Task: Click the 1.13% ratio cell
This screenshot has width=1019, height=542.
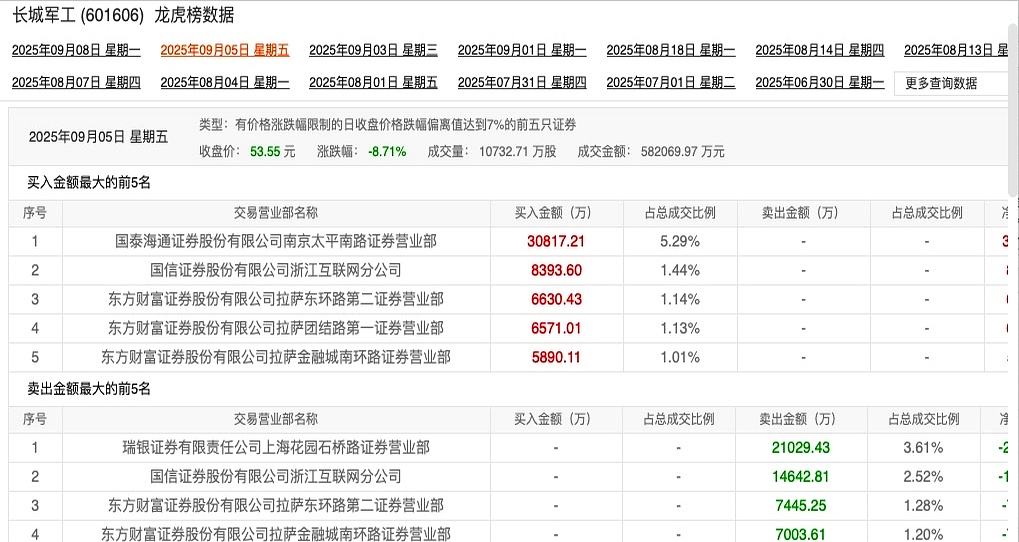Action: pos(680,328)
